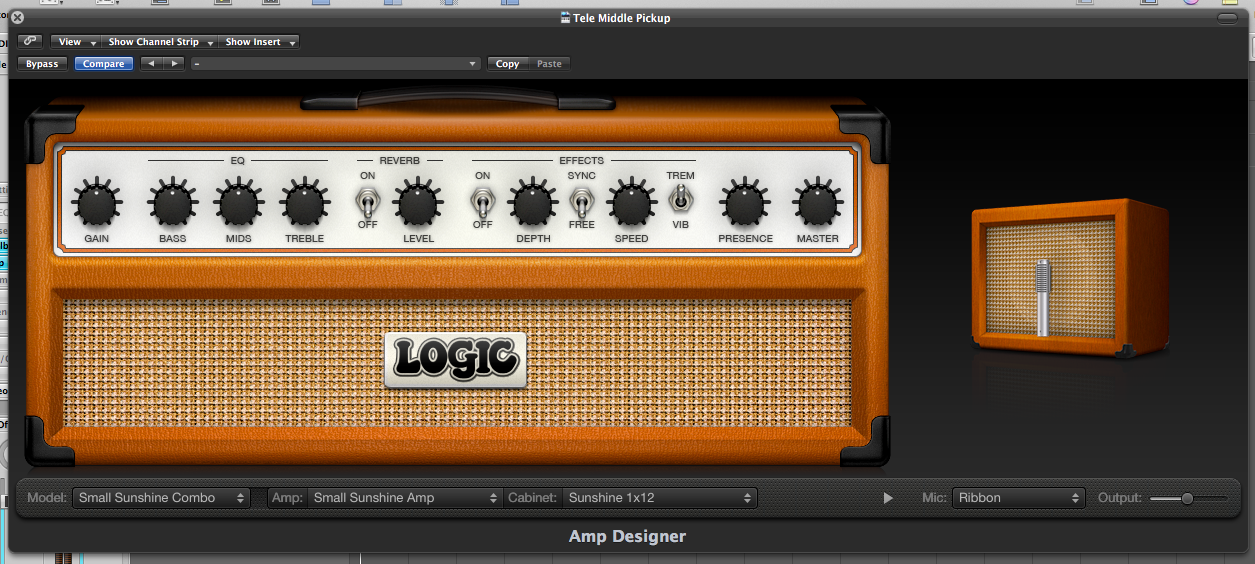Open the Mic dropdown Ribbon
The height and width of the screenshot is (564, 1255).
pyautogui.click(x=1018, y=498)
